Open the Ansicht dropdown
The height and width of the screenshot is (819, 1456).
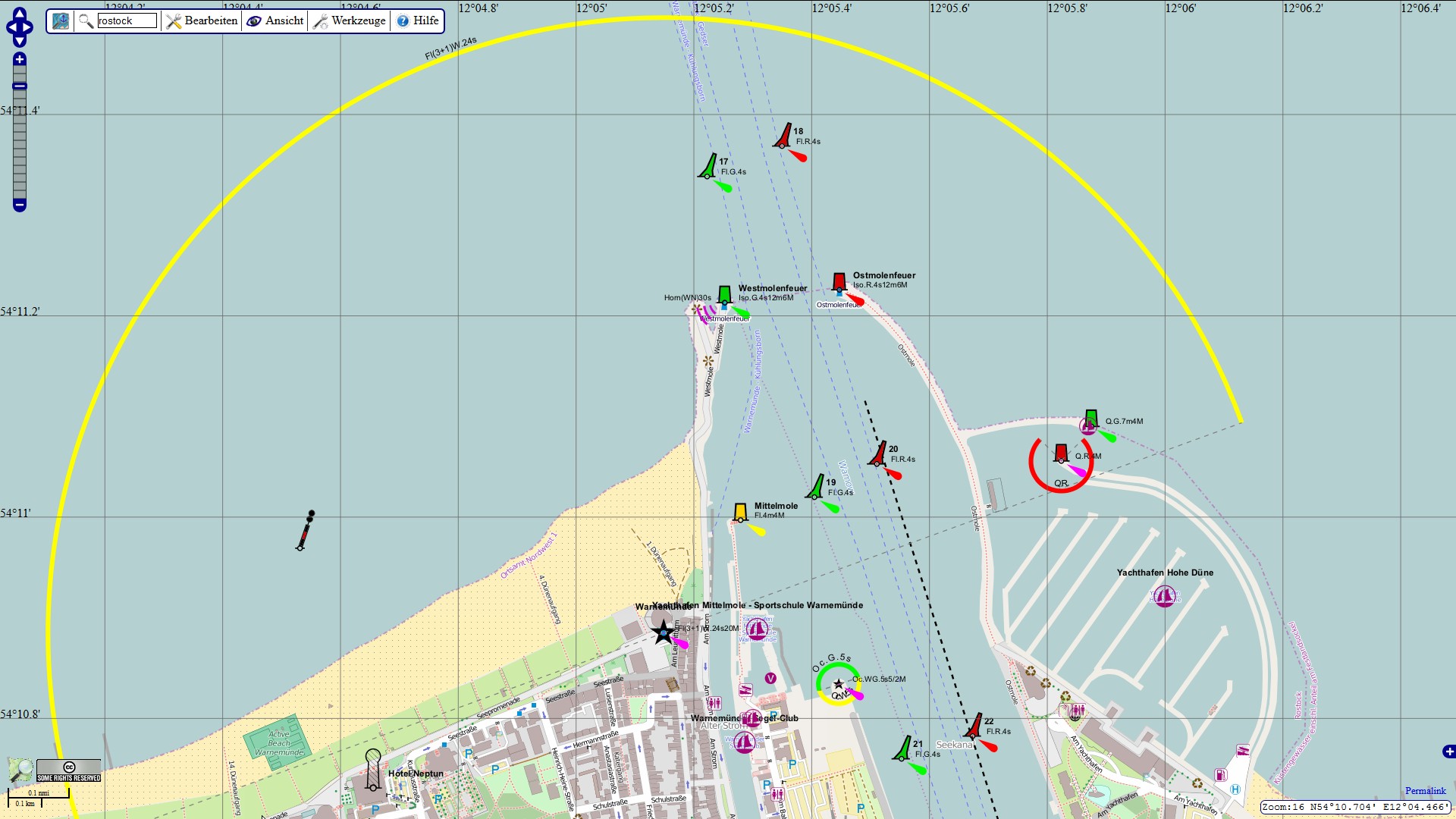tap(282, 20)
